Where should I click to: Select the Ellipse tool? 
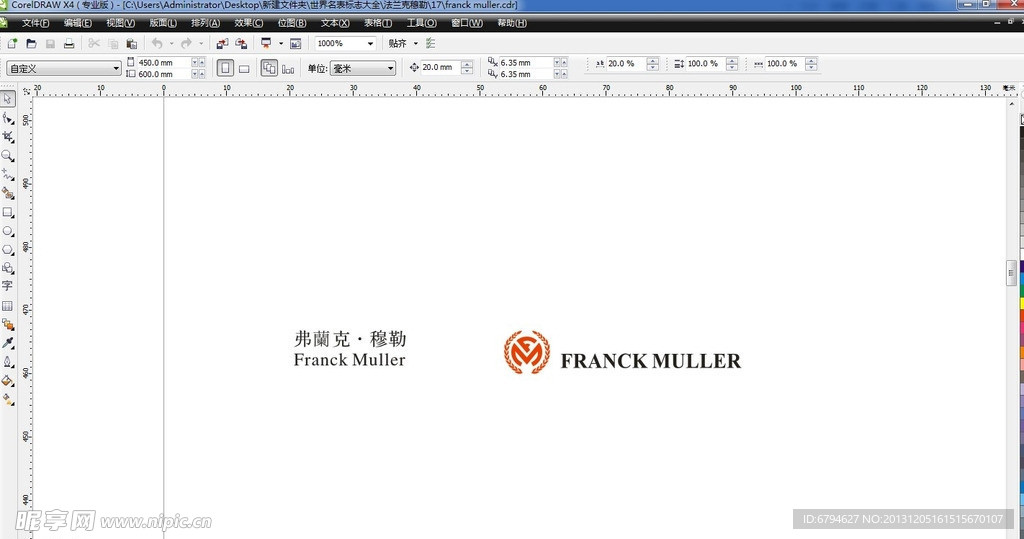coord(7,231)
